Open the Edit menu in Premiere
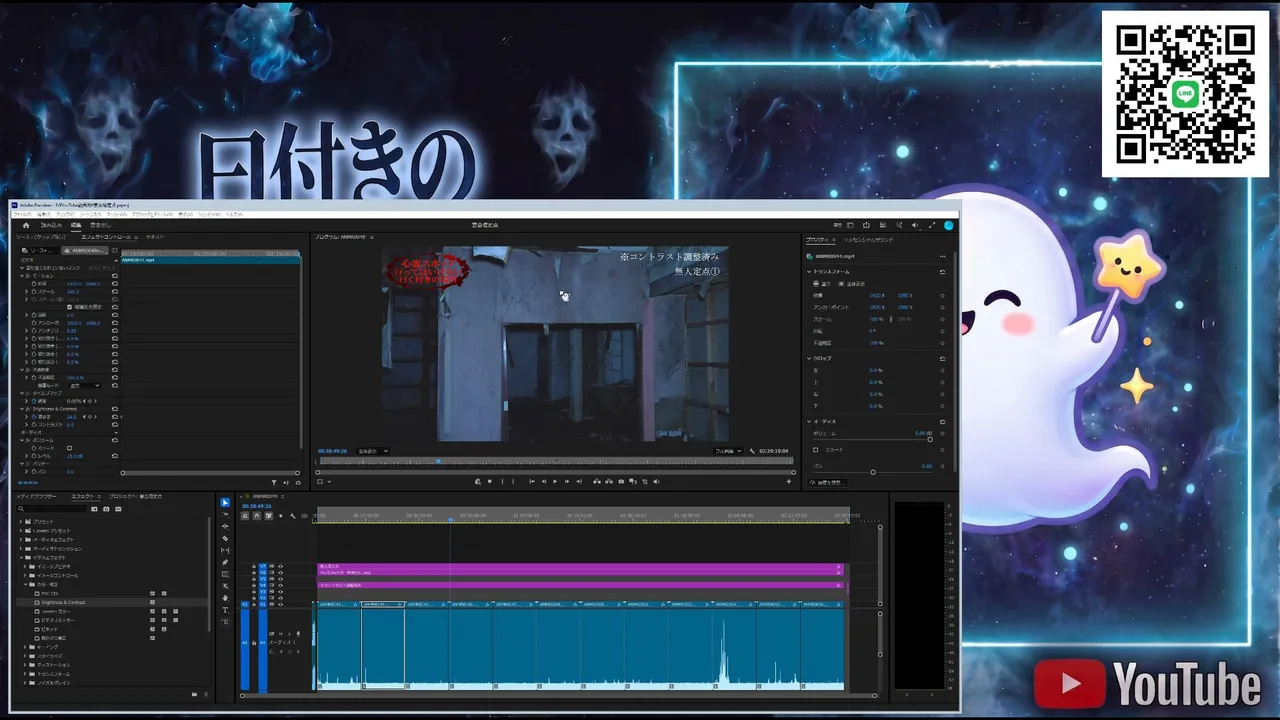 (x=44, y=214)
